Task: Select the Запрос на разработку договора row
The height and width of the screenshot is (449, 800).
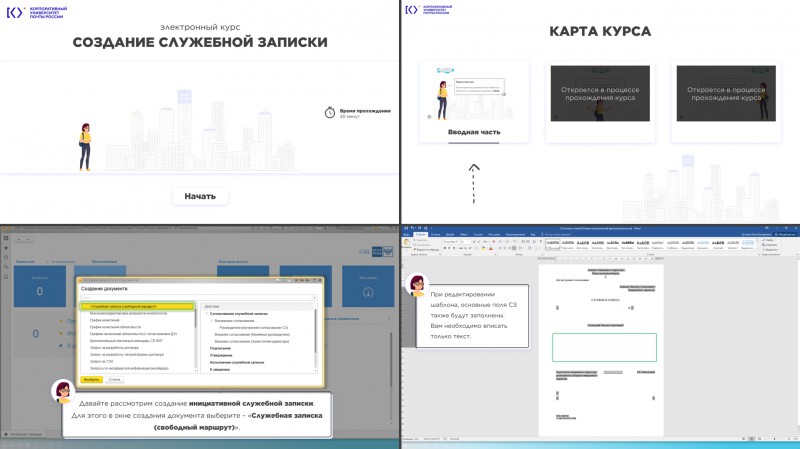Action: point(115,347)
